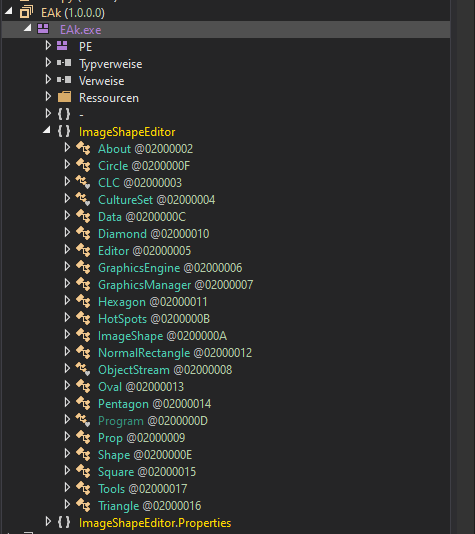Image resolution: width=475 pixels, height=534 pixels.
Task: Select the NormalRectangle @02000012 entry
Action: (x=175, y=353)
